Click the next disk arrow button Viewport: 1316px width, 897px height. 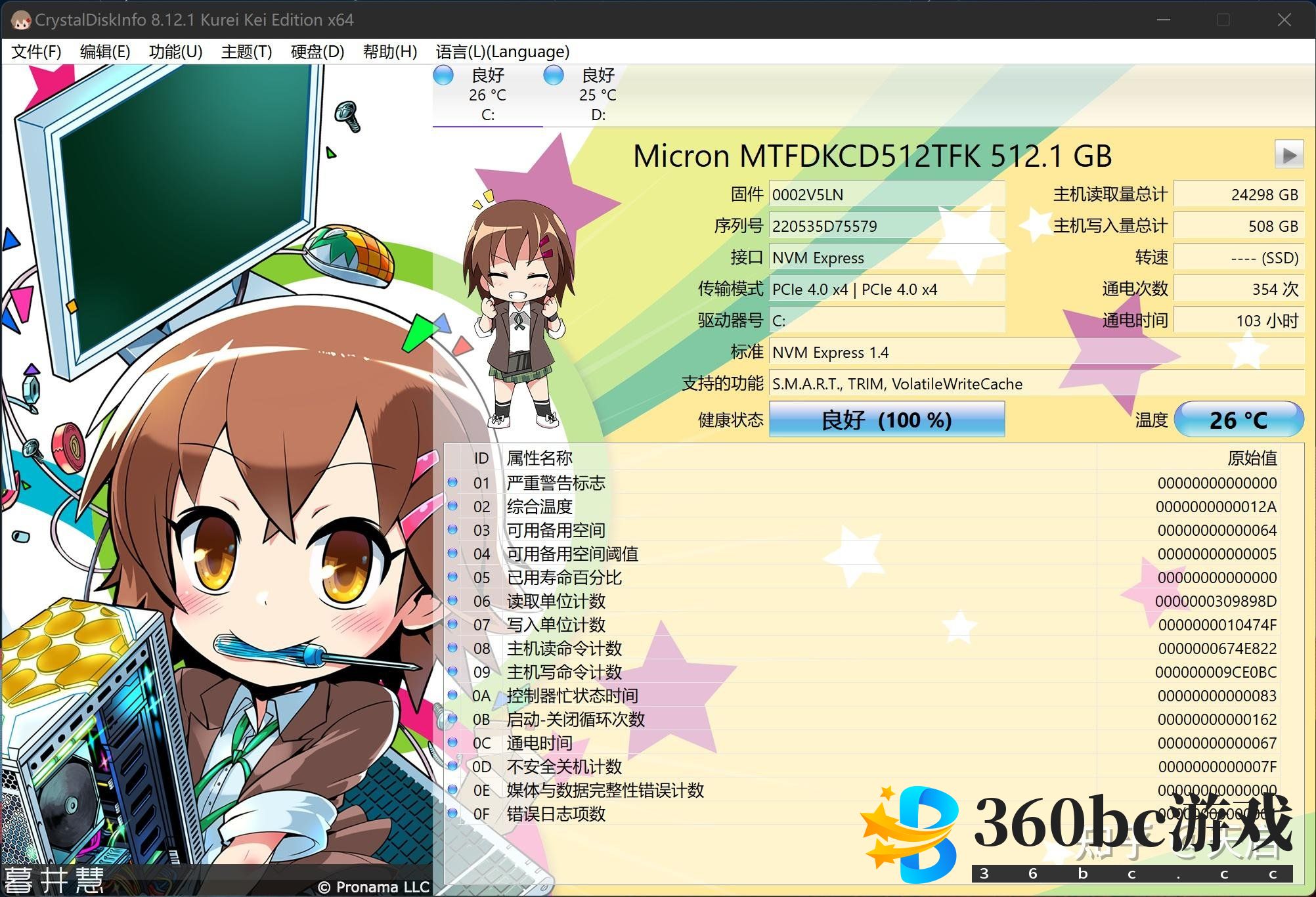pyautogui.click(x=1288, y=156)
